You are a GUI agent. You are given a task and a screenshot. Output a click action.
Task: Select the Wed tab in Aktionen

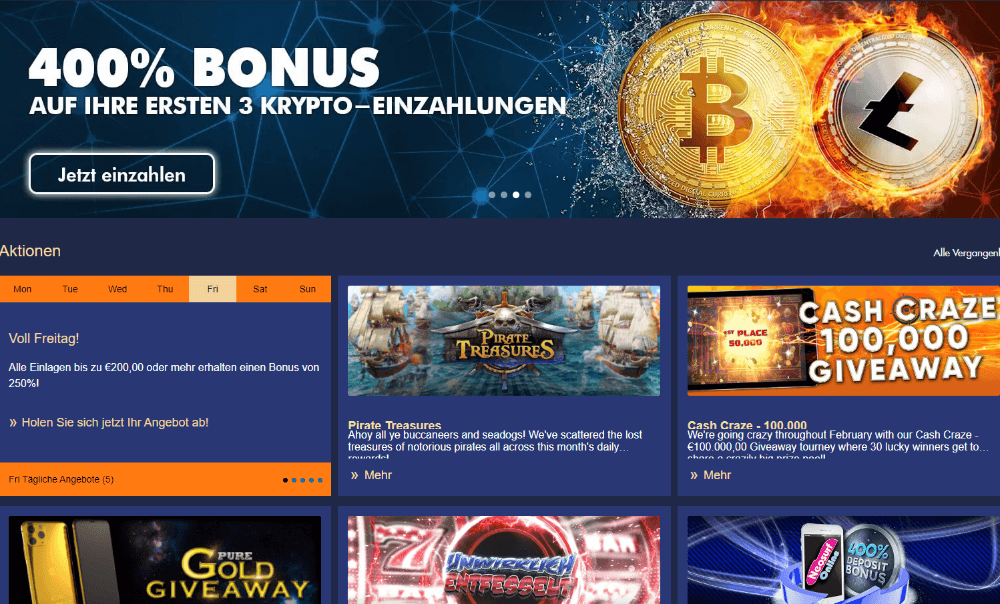(117, 289)
